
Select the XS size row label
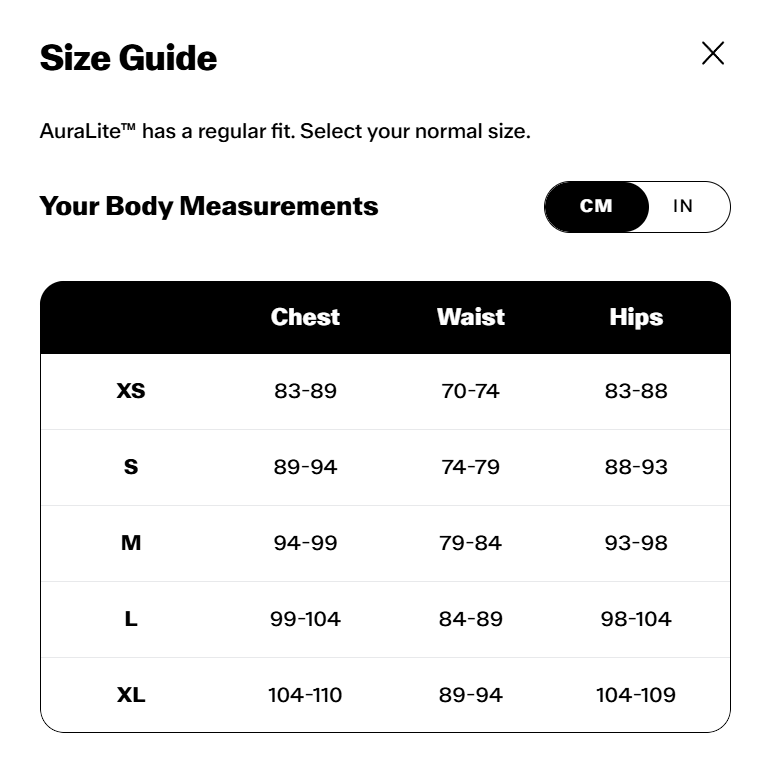pyautogui.click(x=131, y=391)
